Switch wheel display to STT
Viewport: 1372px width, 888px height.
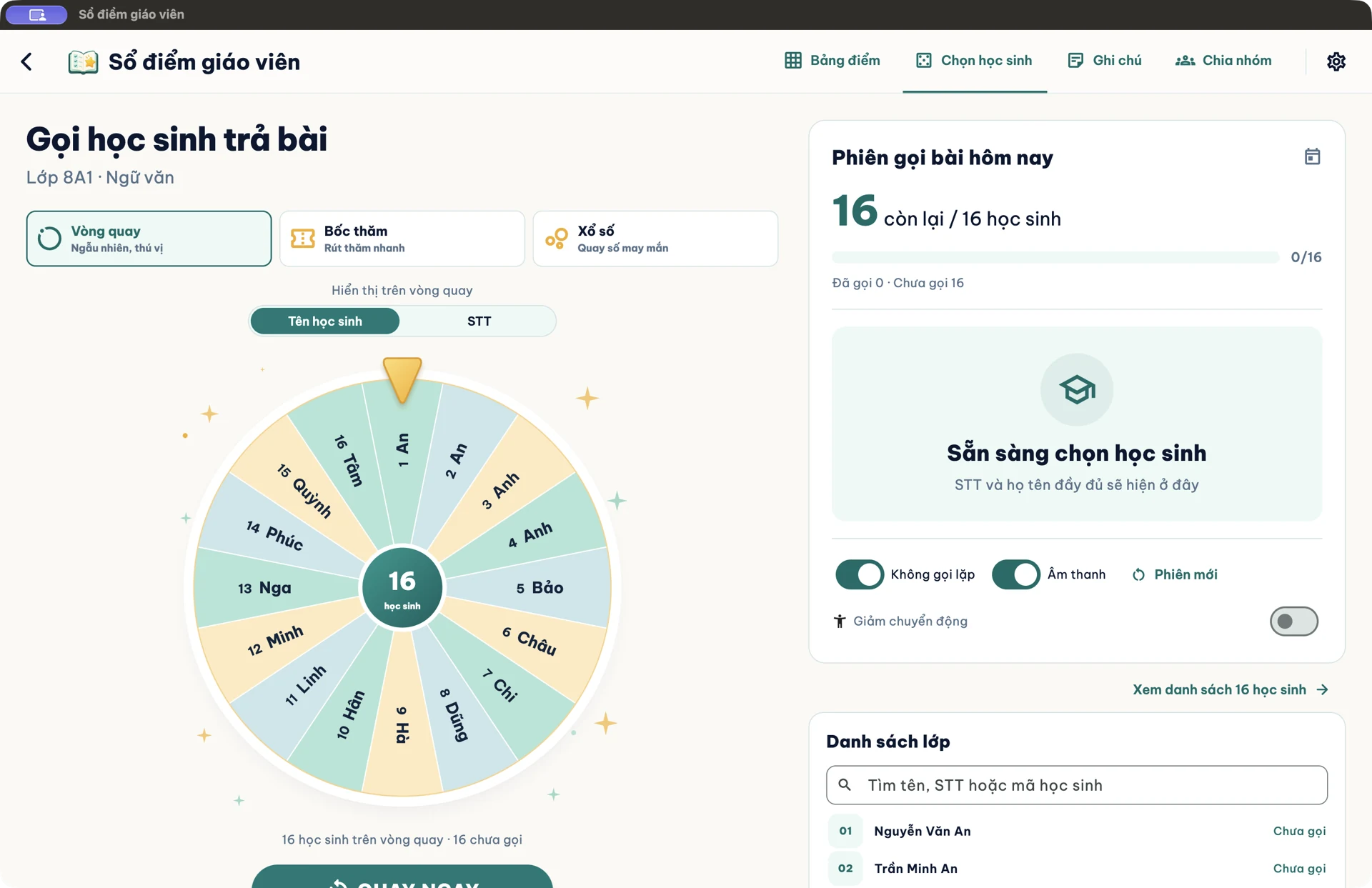pos(479,321)
